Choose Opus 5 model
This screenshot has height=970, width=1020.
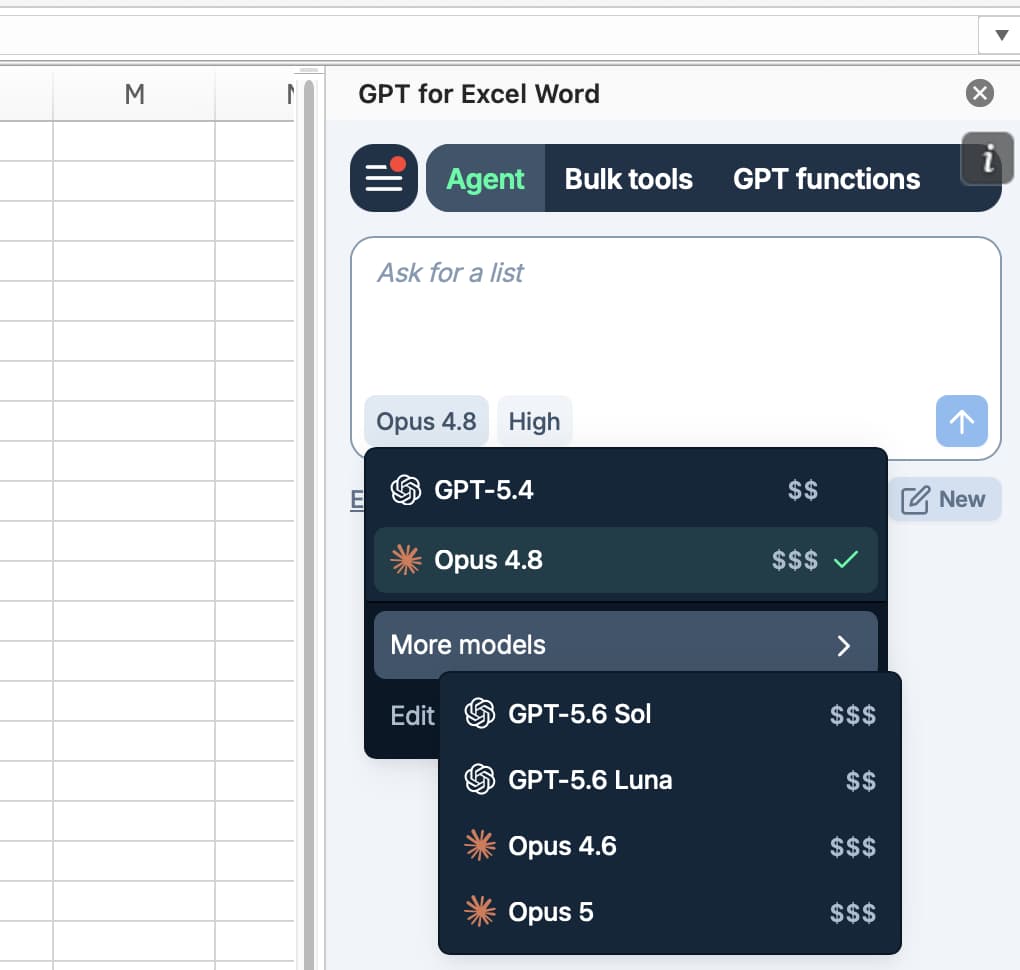(x=670, y=911)
